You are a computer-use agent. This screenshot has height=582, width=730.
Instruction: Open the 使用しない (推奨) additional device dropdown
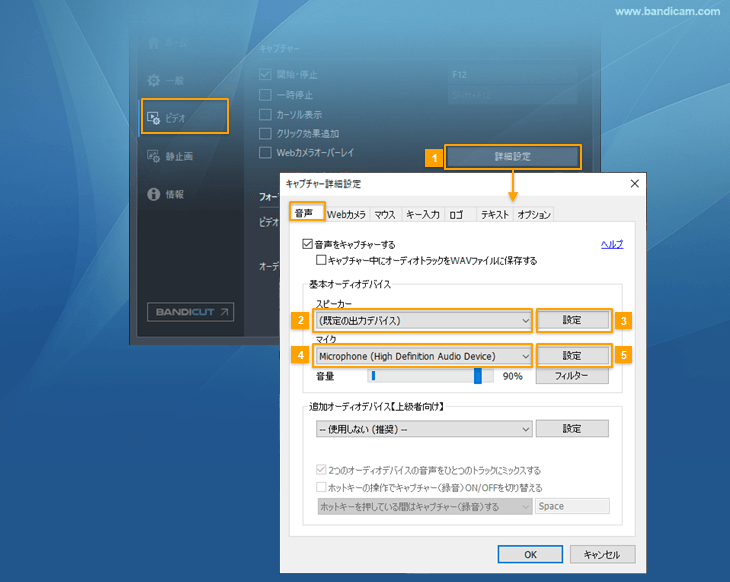point(424,429)
